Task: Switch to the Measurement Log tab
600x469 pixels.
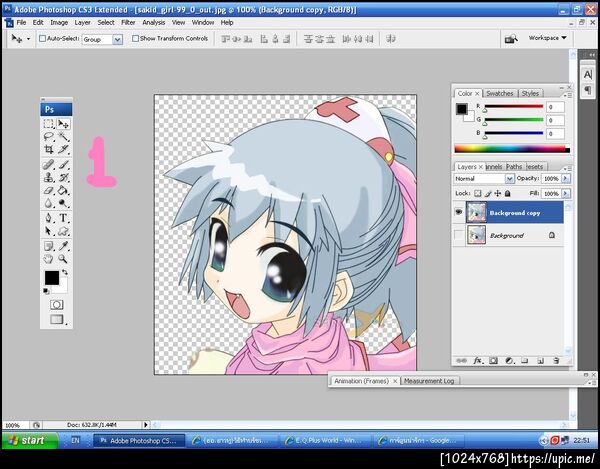Action: pos(429,381)
